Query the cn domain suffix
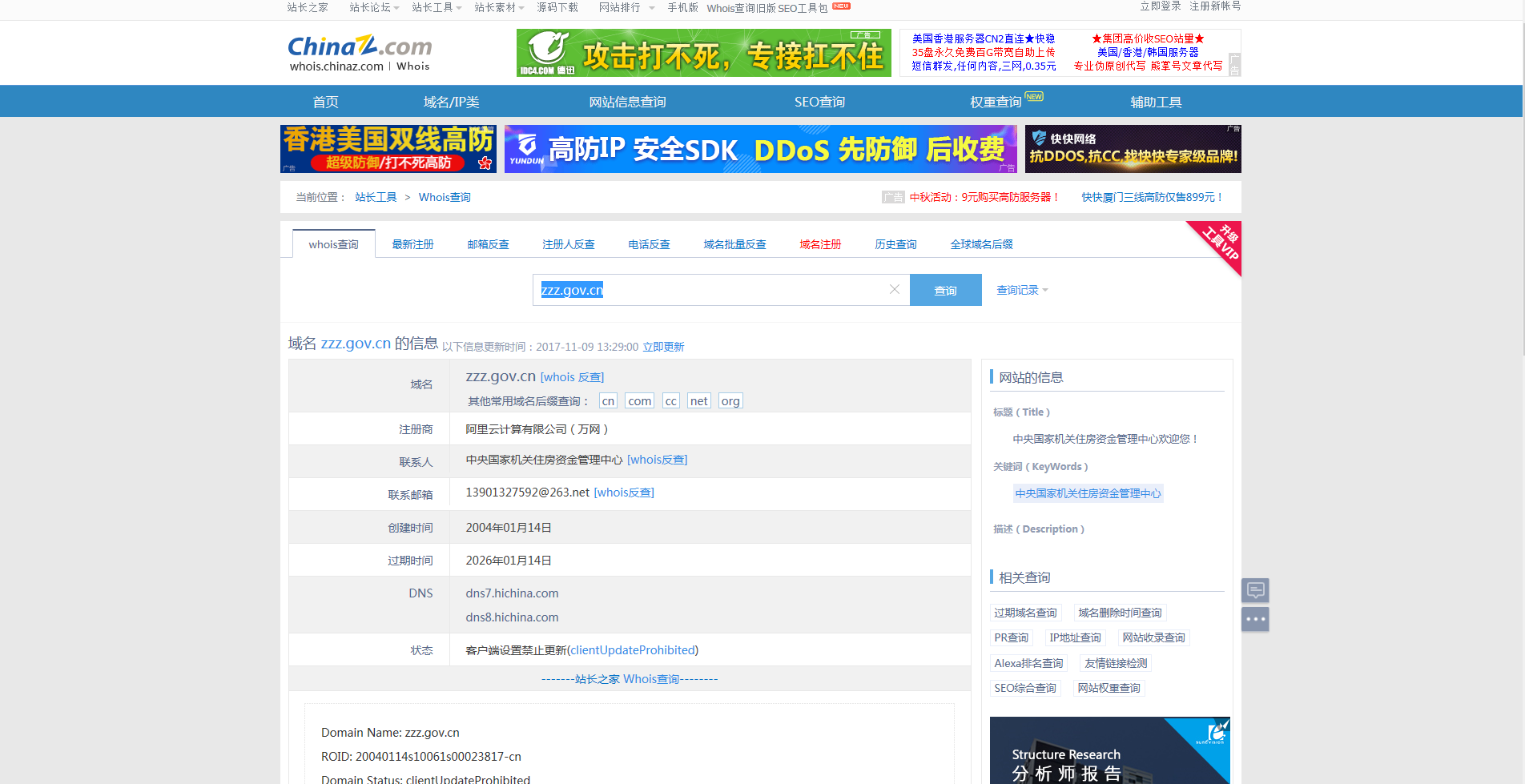The width and height of the screenshot is (1525, 784). pyautogui.click(x=608, y=400)
